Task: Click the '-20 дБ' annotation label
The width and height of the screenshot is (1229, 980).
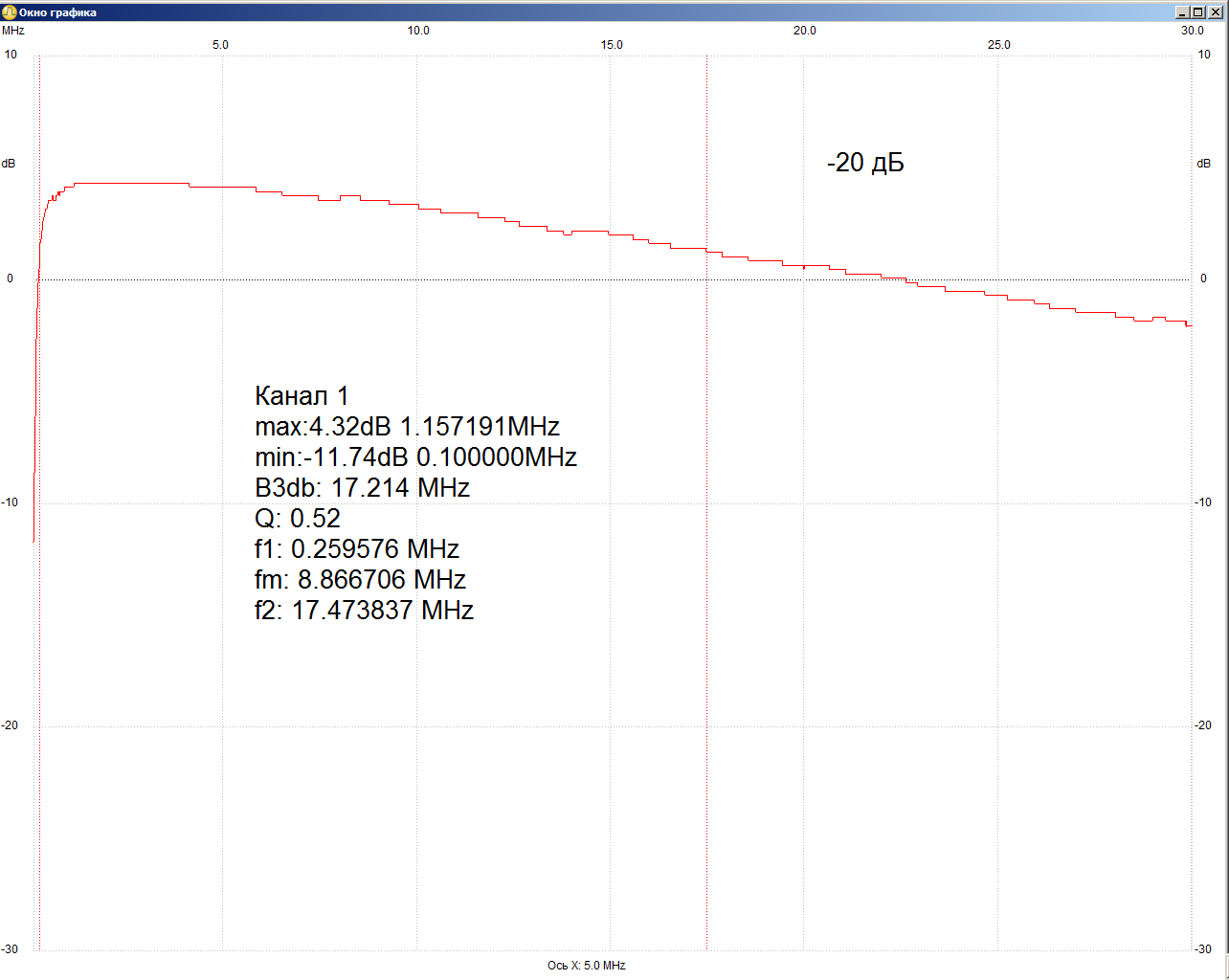Action: pyautogui.click(x=865, y=163)
